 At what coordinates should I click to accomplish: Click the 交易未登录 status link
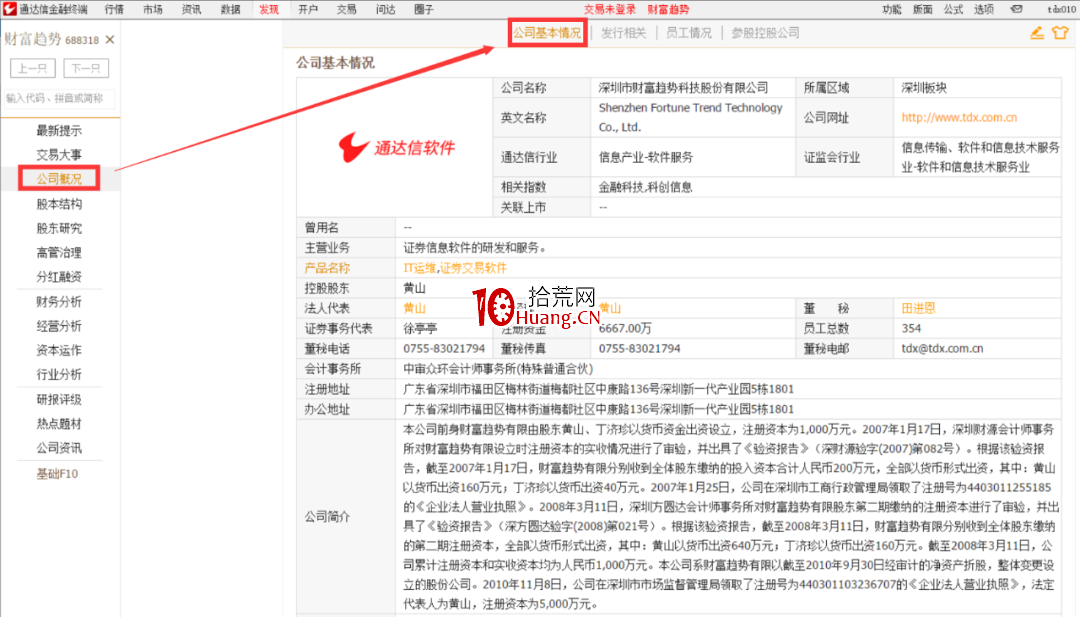610,9
